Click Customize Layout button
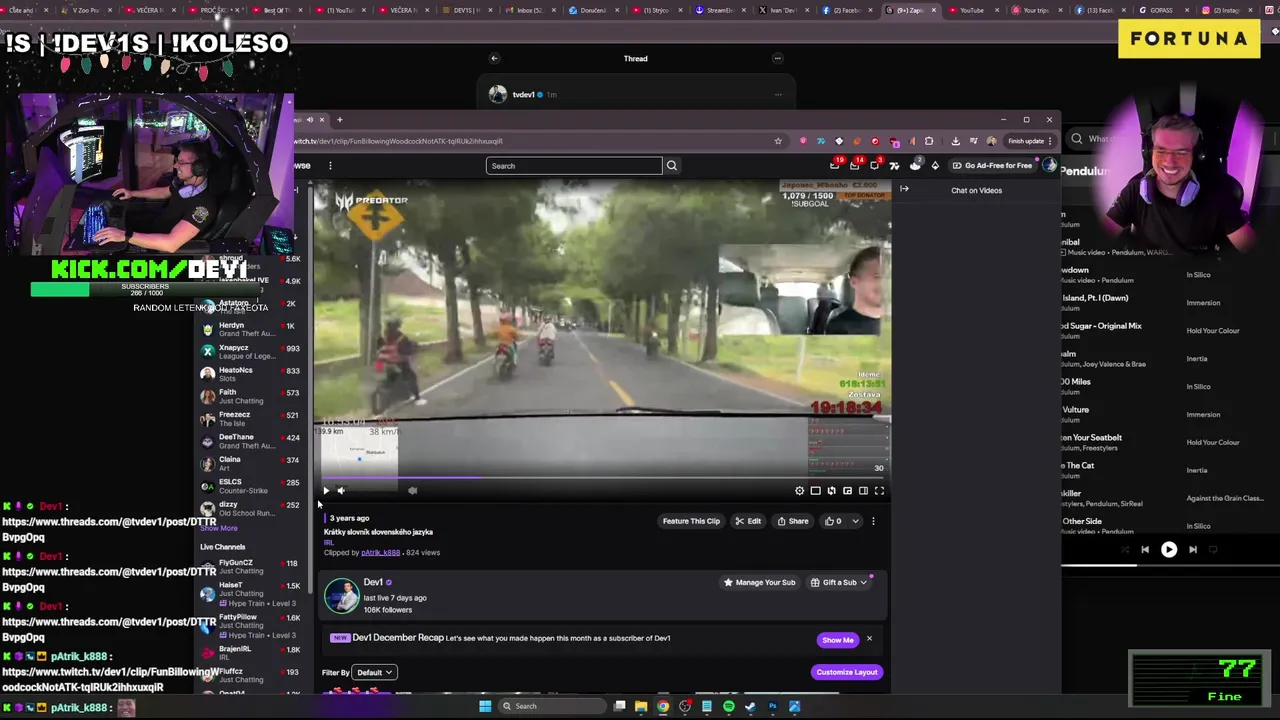 click(x=846, y=672)
